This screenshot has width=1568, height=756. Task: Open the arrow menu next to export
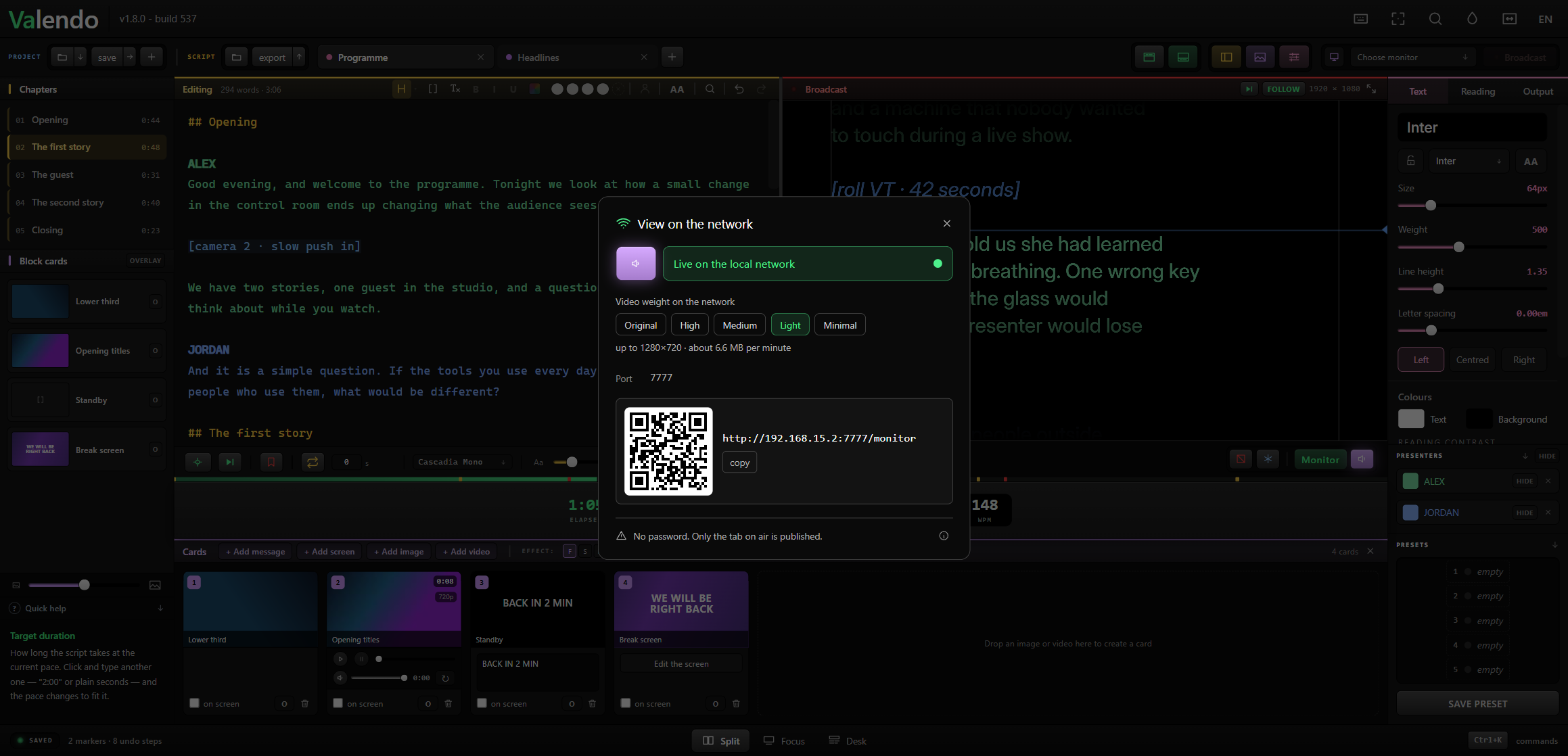(298, 57)
